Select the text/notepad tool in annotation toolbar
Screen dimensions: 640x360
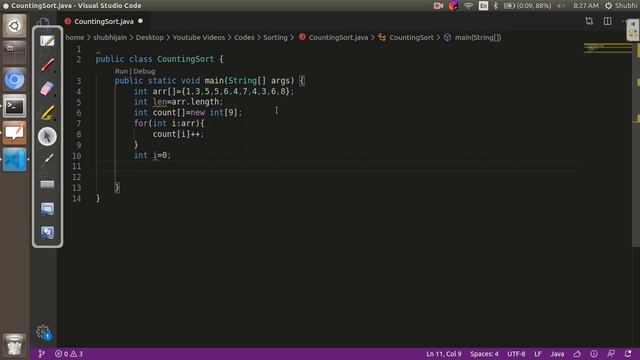coord(47,41)
